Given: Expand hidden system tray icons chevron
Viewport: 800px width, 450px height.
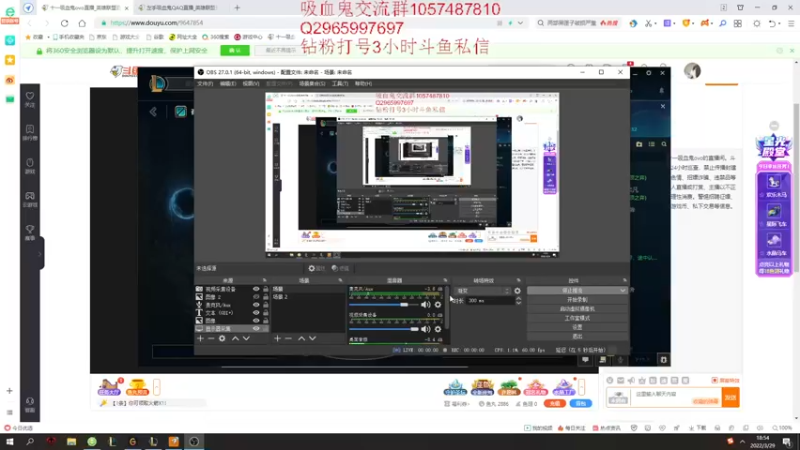Looking at the screenshot, I should pyautogui.click(x=742, y=441).
